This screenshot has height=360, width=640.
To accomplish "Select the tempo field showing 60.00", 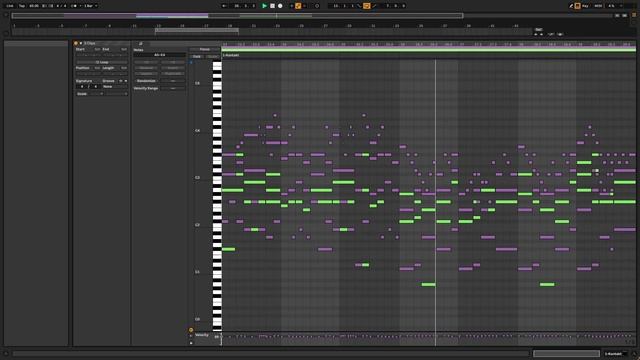I will pos(34,6).
